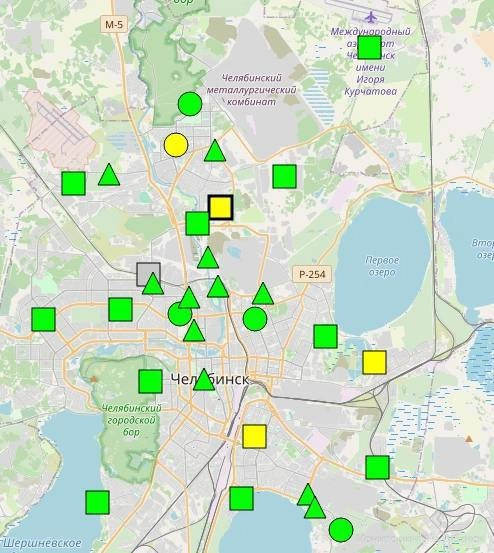Click the P-254 road shield
This screenshot has width=494, height=553.
point(312,274)
